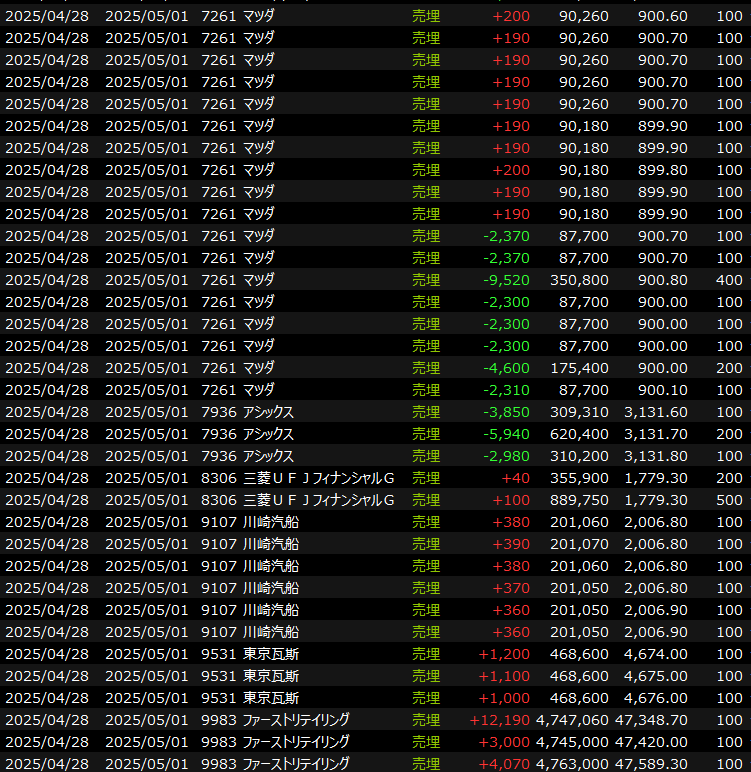751x772 pixels.
Task: Select the Asics price 3,131.60 cell
Action: 655,412
